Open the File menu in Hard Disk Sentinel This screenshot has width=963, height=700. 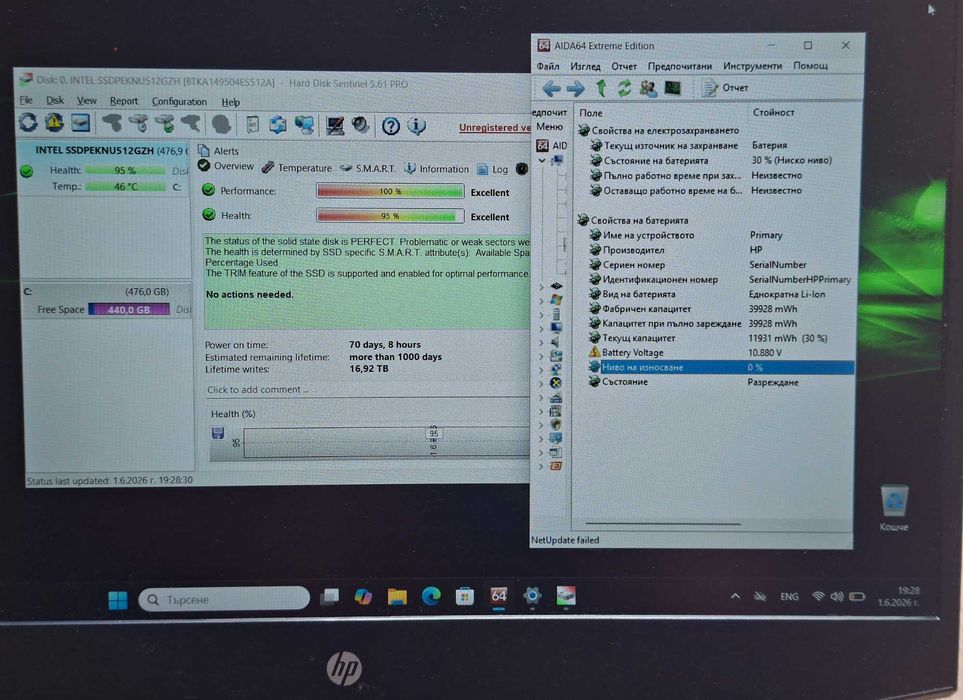click(26, 100)
